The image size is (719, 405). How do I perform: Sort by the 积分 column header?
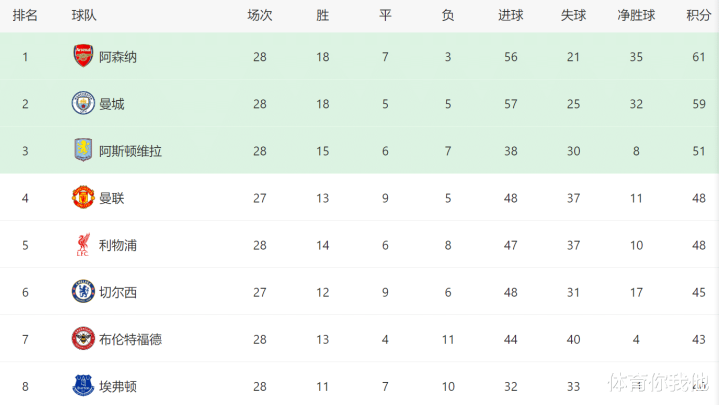tap(698, 15)
